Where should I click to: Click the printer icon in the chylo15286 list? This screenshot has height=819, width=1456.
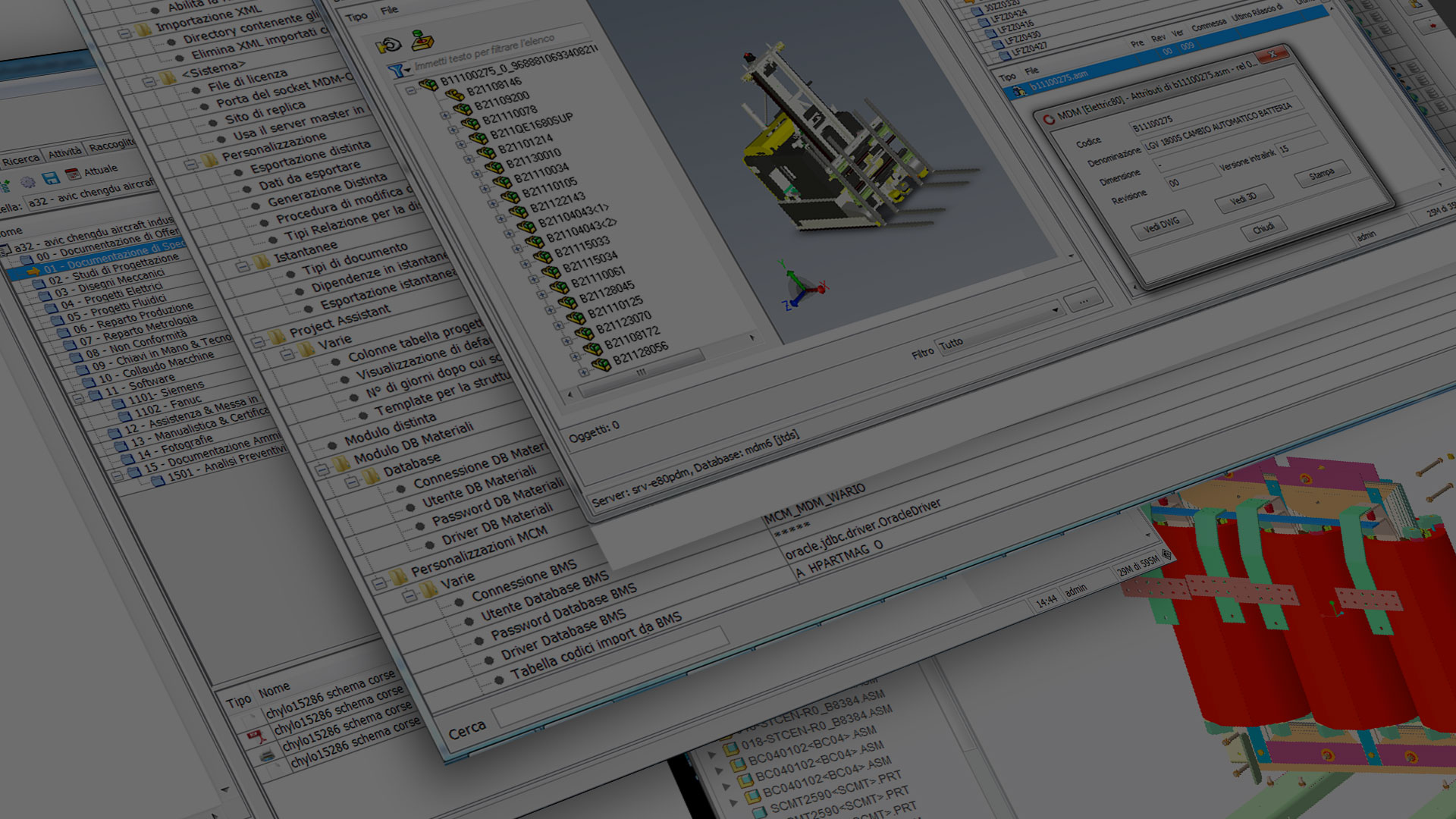(266, 755)
